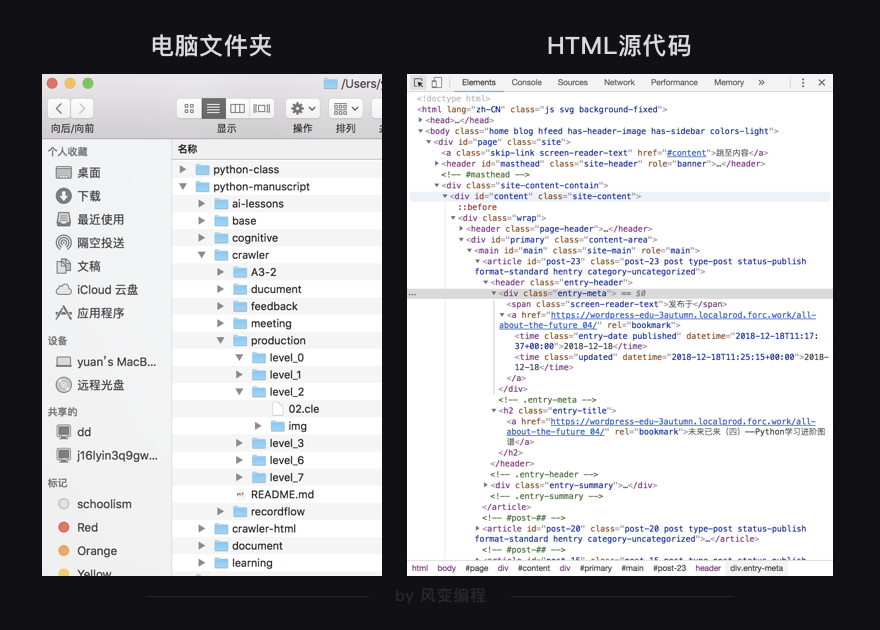This screenshot has width=880, height=630.
Task: Expand the header id masthead node
Action: tap(437, 163)
